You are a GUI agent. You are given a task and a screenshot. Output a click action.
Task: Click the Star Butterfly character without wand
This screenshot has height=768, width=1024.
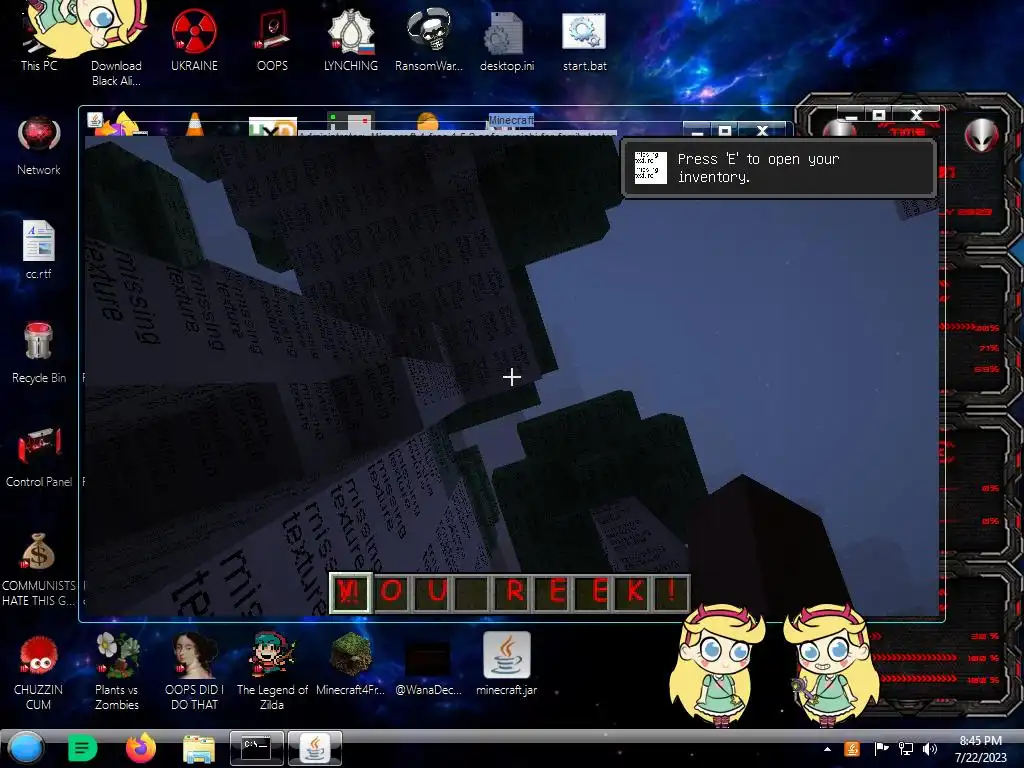coord(717,665)
